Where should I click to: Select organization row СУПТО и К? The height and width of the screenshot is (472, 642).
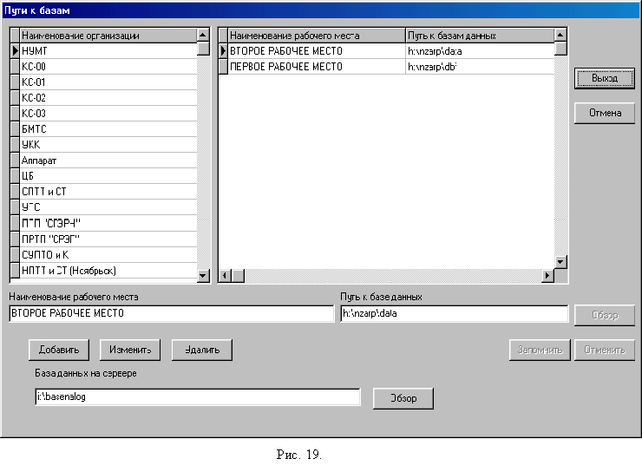click(x=109, y=255)
